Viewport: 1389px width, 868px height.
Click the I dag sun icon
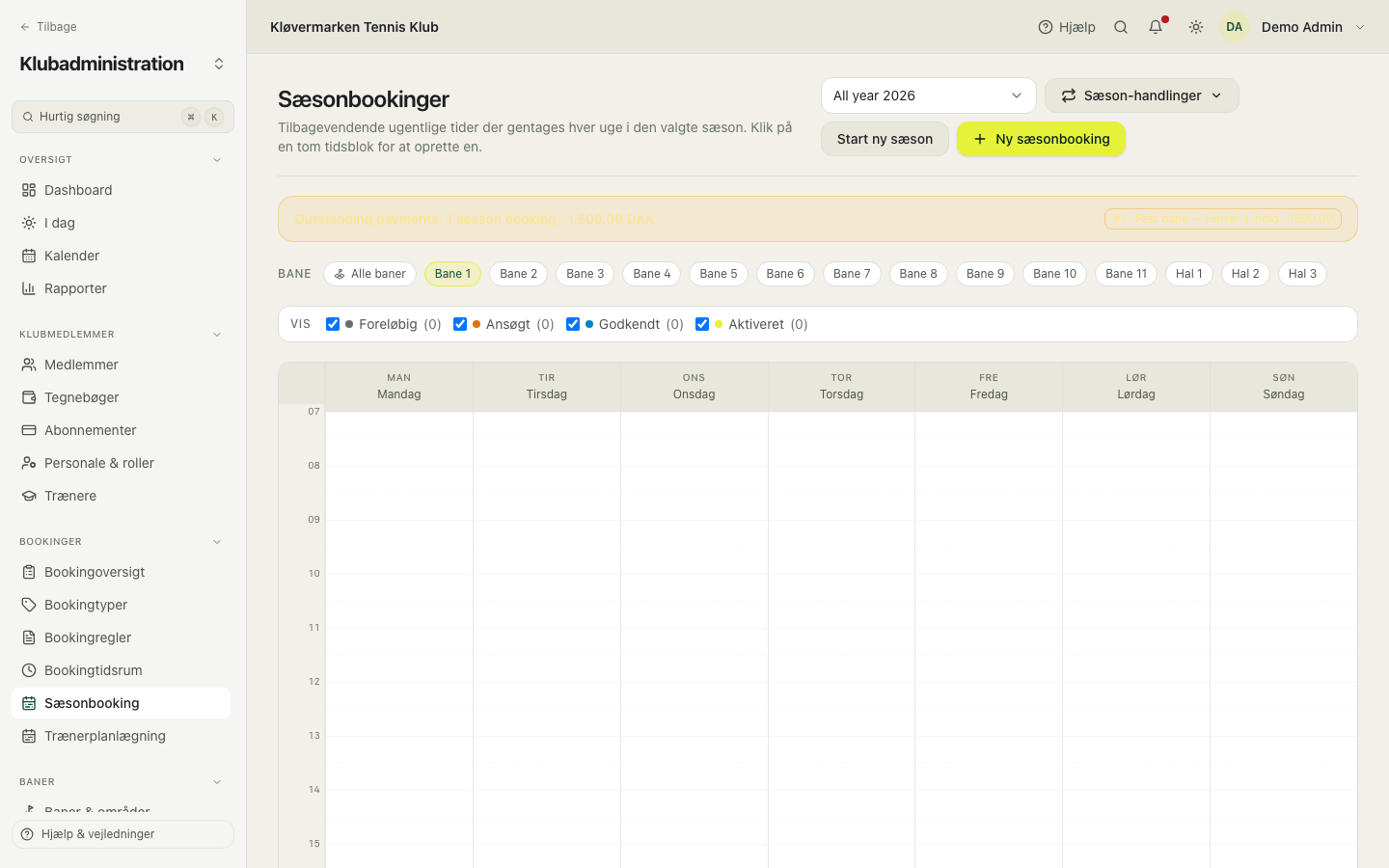(x=29, y=223)
